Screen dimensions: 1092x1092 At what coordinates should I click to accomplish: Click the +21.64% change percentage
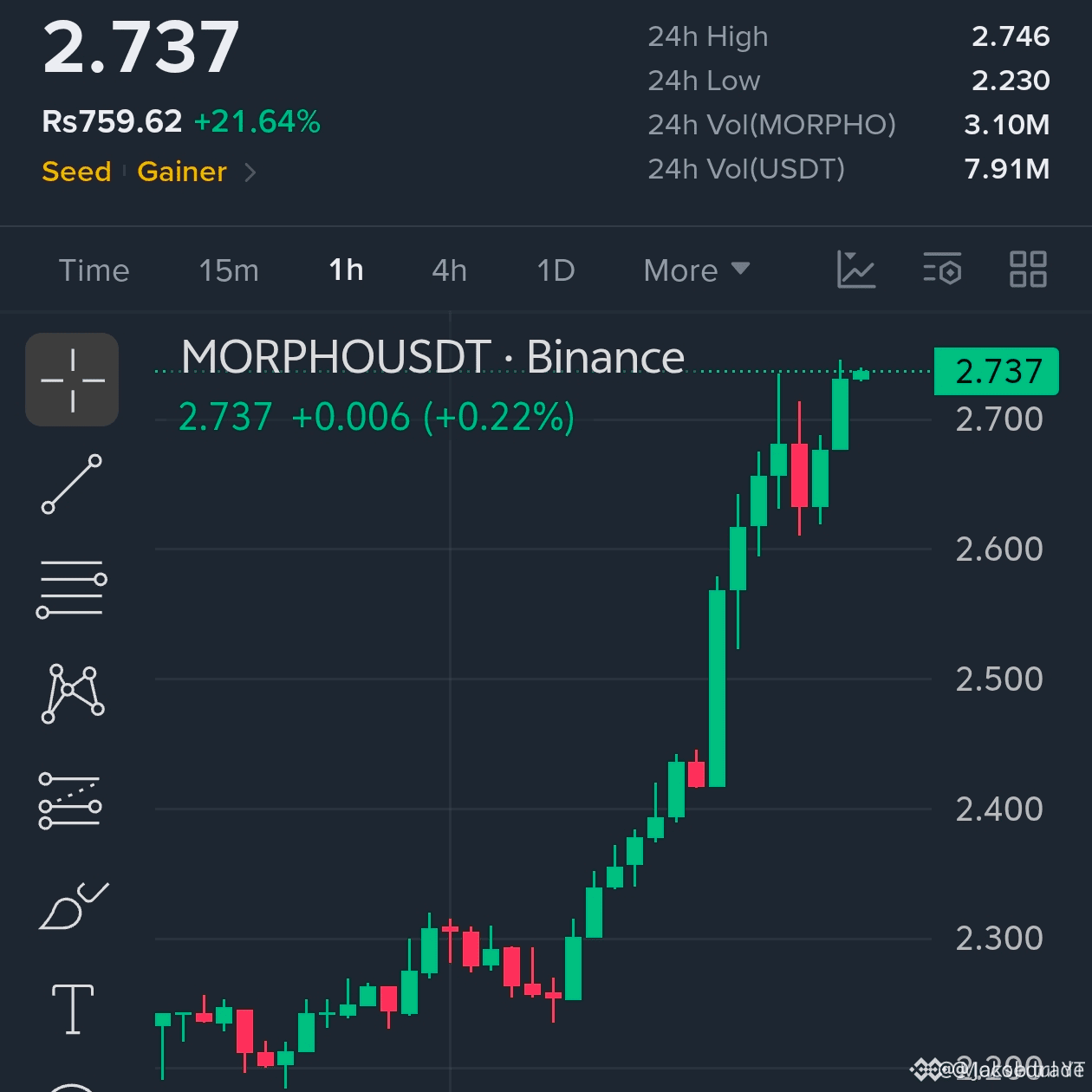pos(257,121)
